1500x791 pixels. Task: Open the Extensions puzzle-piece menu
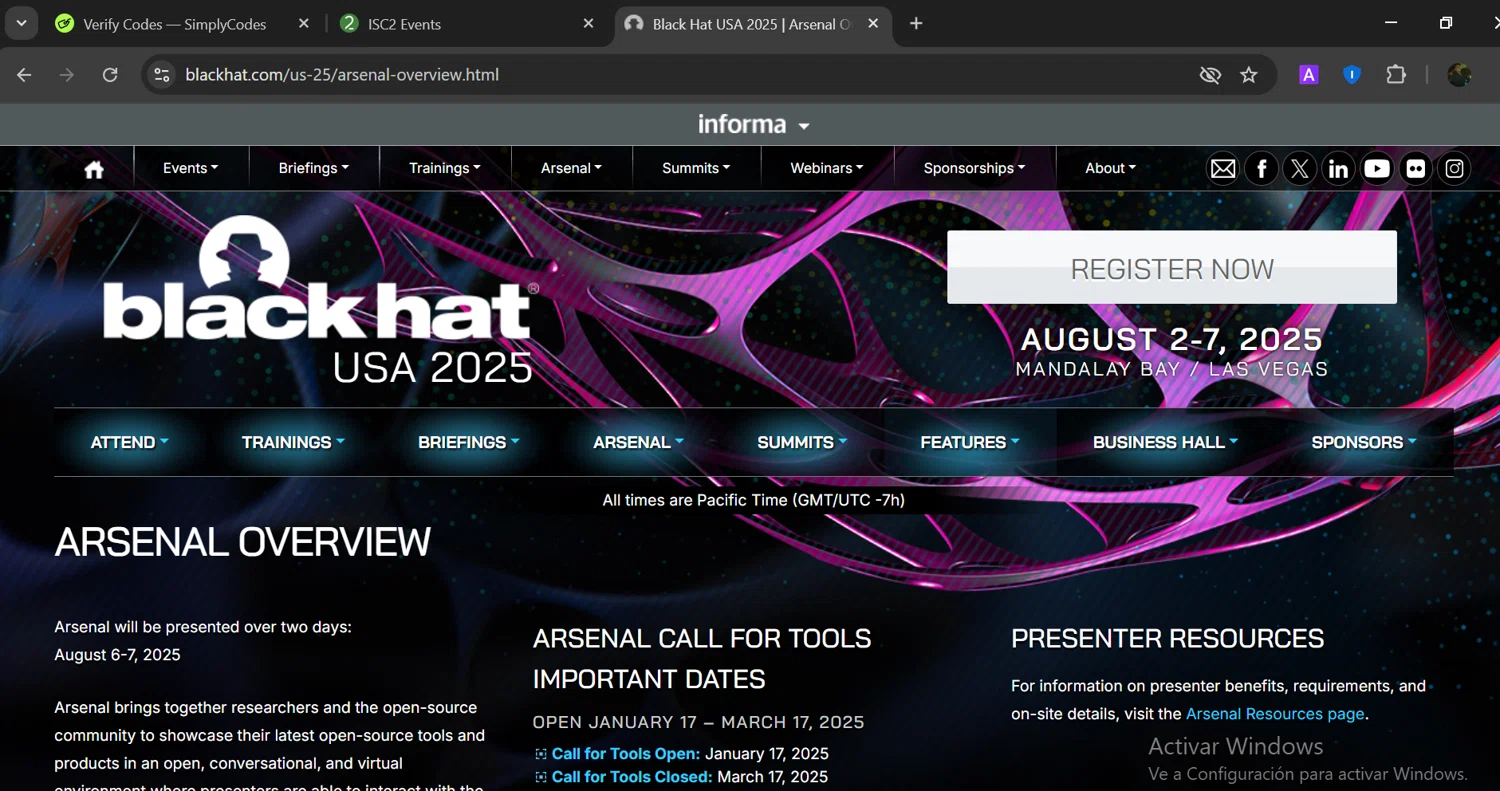(x=1396, y=74)
